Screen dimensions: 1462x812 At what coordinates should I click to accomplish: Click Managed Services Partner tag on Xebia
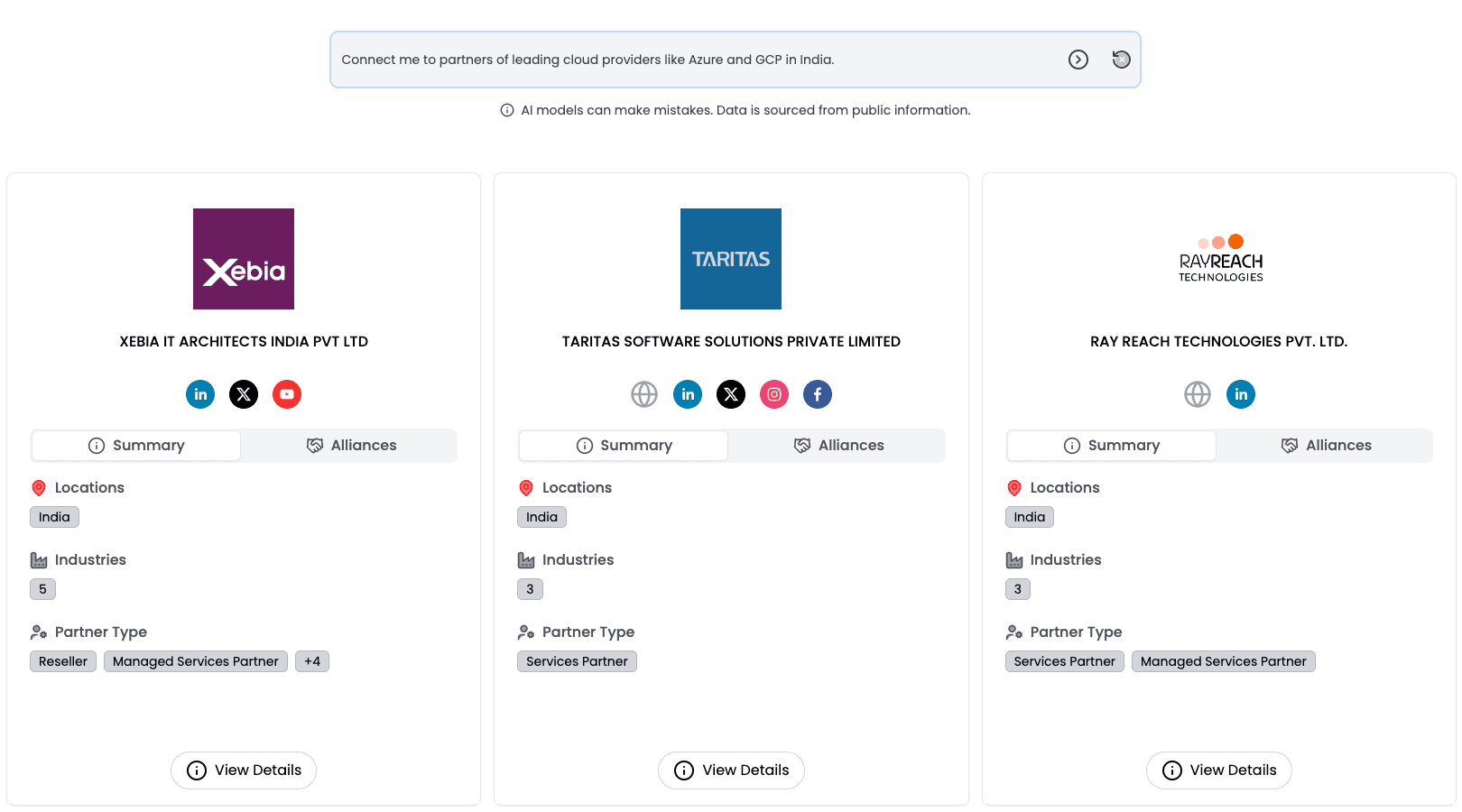tap(196, 661)
